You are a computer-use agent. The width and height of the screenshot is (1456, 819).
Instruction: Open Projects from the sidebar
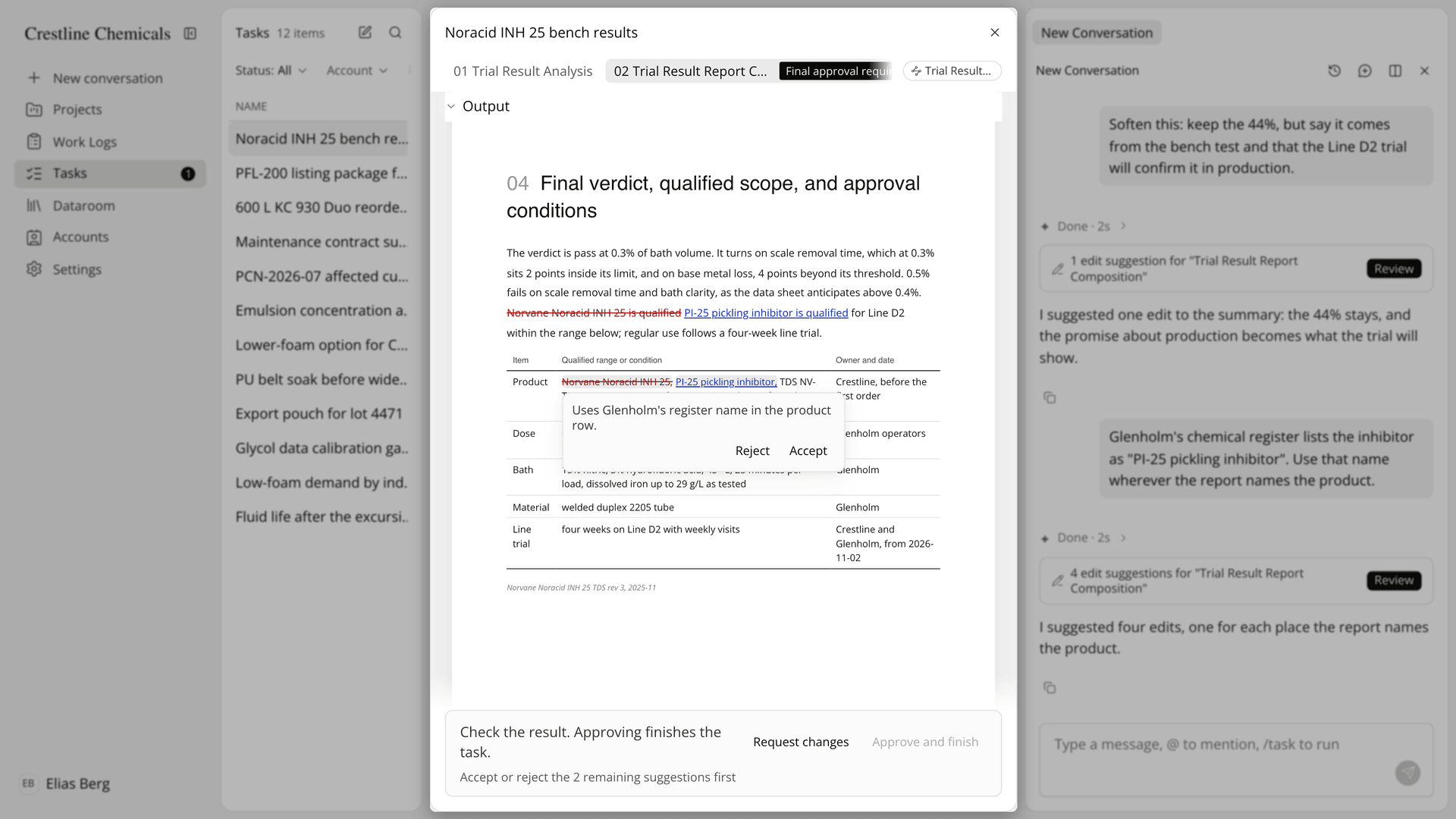pyautogui.click(x=110, y=109)
